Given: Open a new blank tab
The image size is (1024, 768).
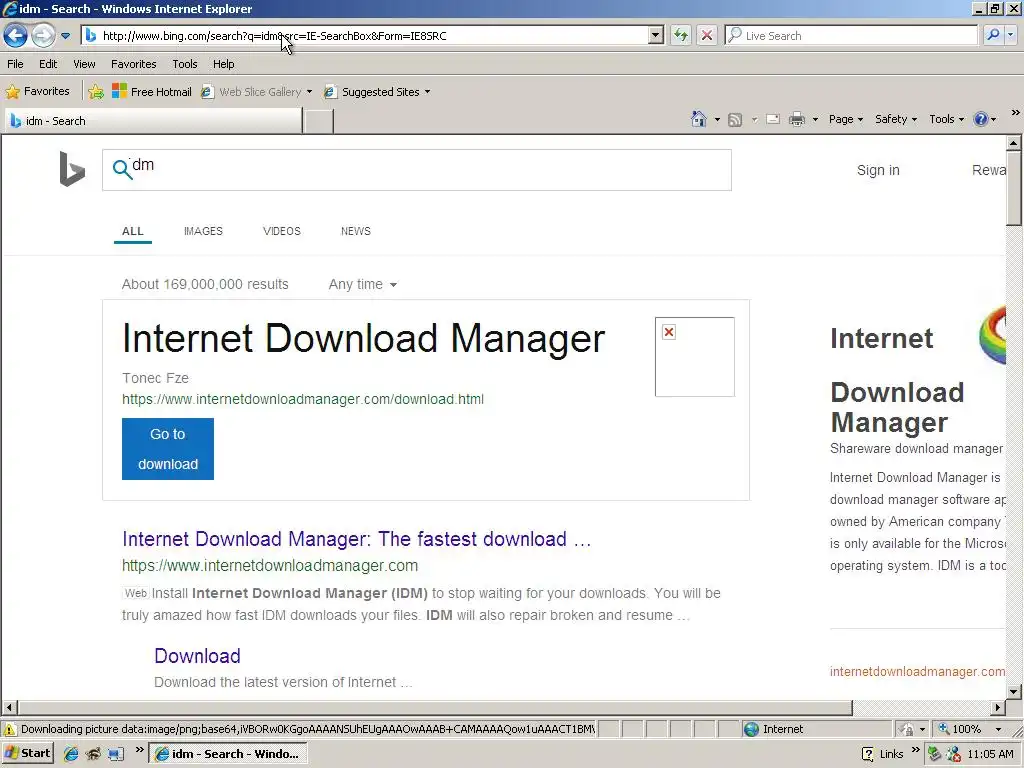Looking at the screenshot, I should pyautogui.click(x=319, y=121).
